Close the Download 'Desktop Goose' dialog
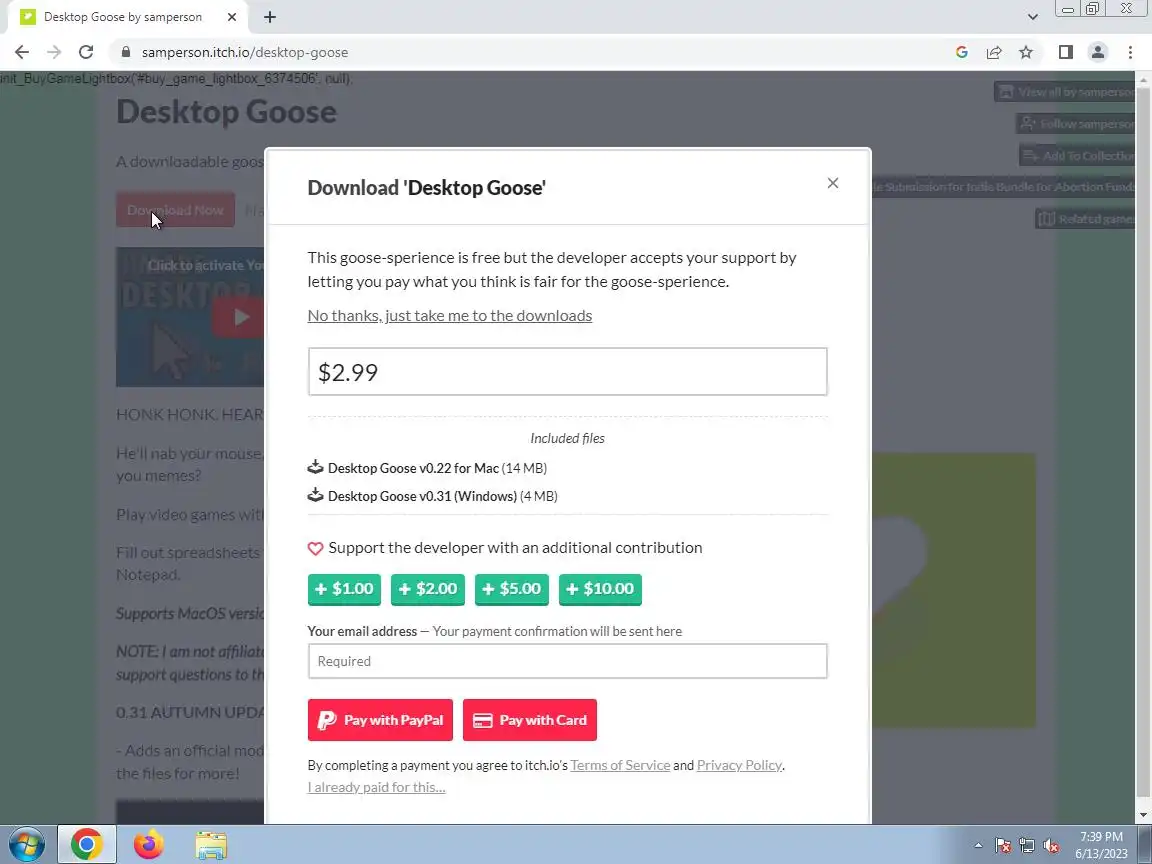The image size is (1152, 864). (x=832, y=183)
